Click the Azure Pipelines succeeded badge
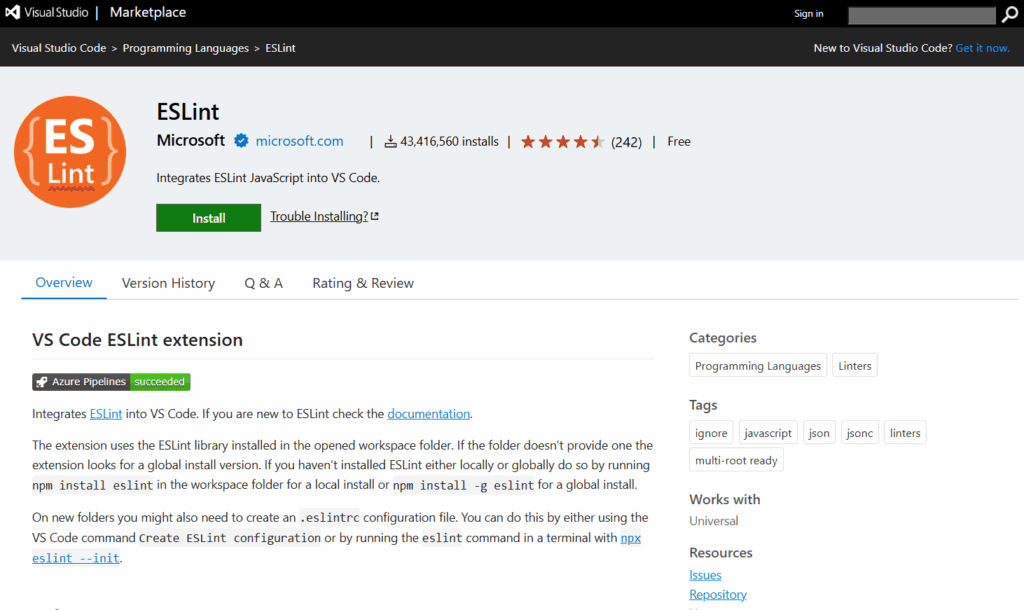1024x610 pixels. (x=111, y=381)
